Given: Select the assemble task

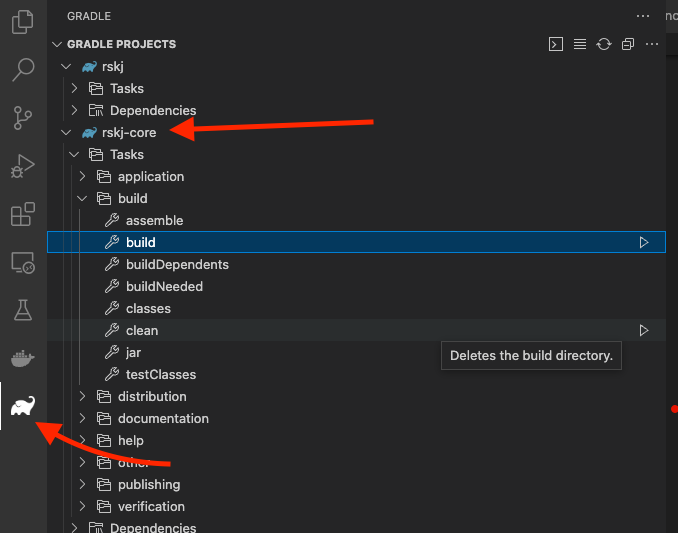Looking at the screenshot, I should point(154,220).
